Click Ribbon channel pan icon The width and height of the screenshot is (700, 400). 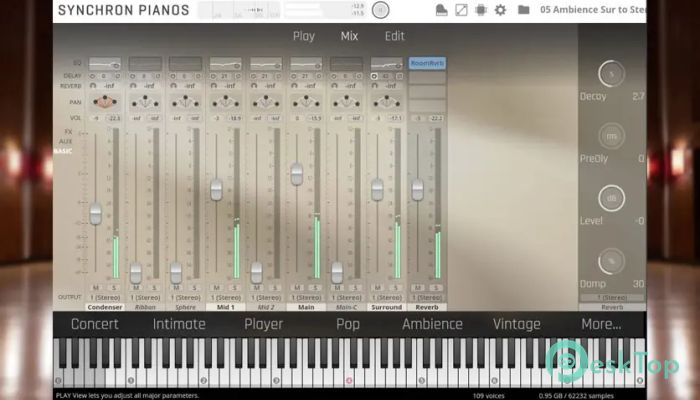pyautogui.click(x=145, y=102)
